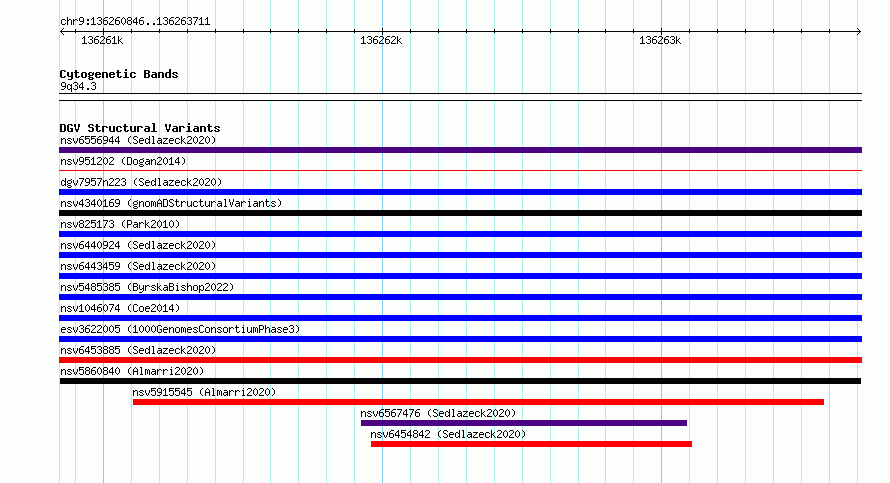The width and height of the screenshot is (890, 483).
Task: Click the chr9:136260846..136263711 coordinate text
Action: (135, 22)
